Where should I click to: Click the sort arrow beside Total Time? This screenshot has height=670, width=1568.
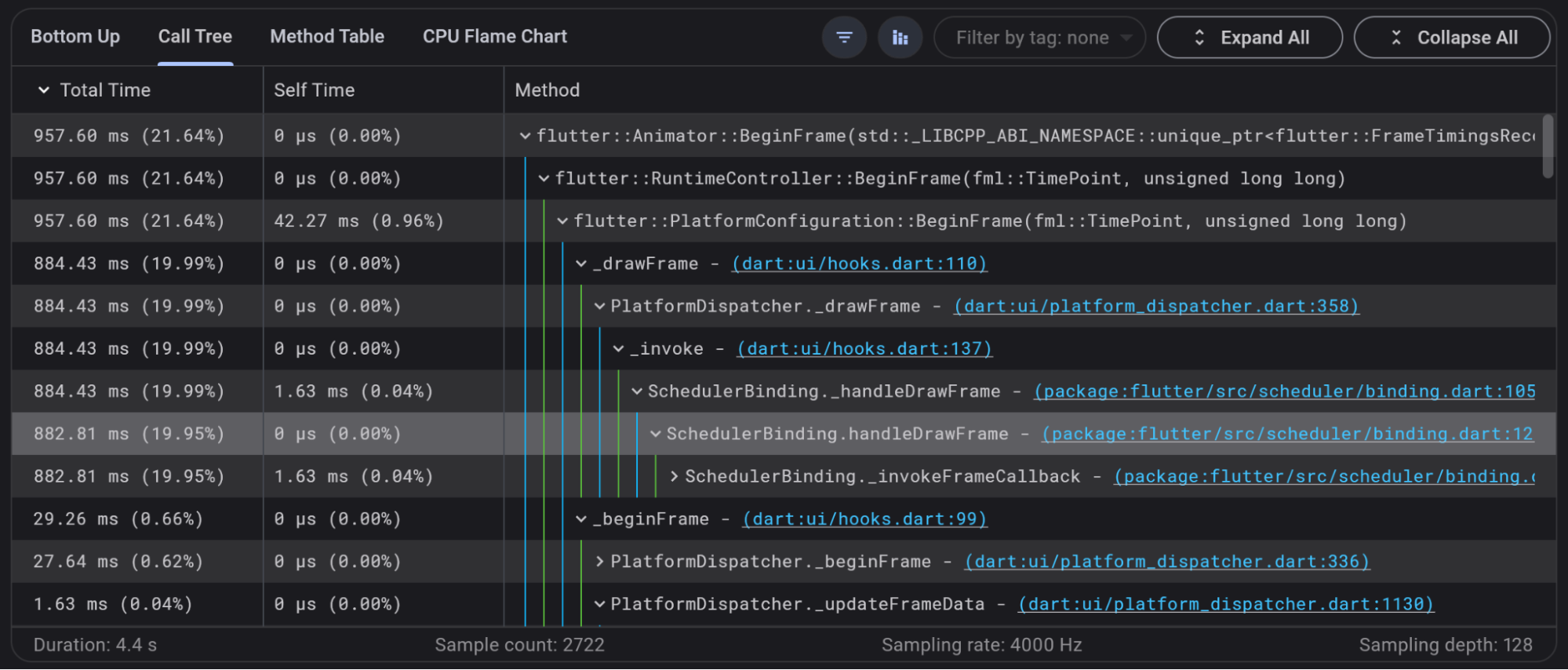click(44, 90)
